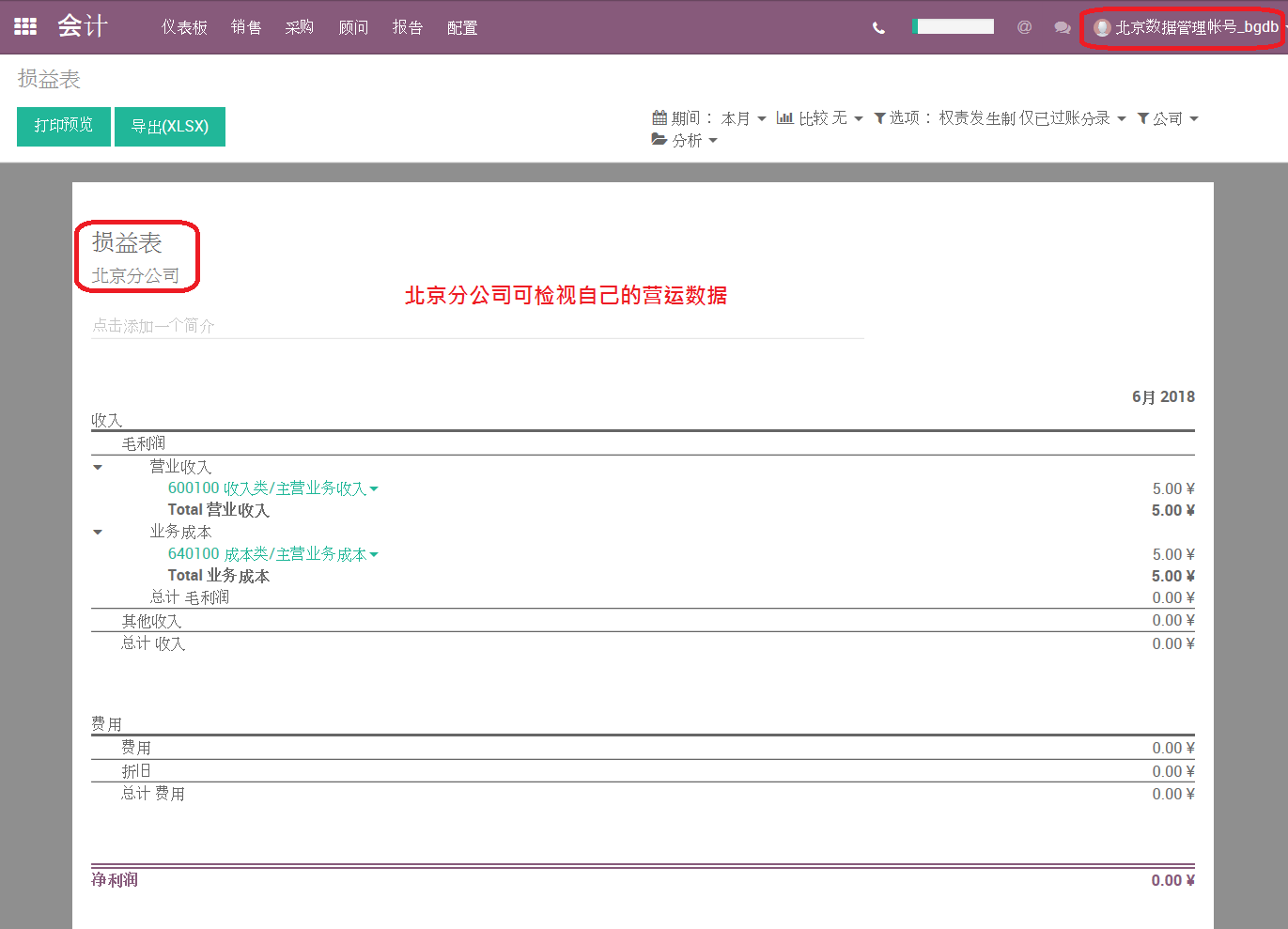1288x929 pixels.
Task: Click the 点击添加一个简介 summary field
Action: coord(477,326)
